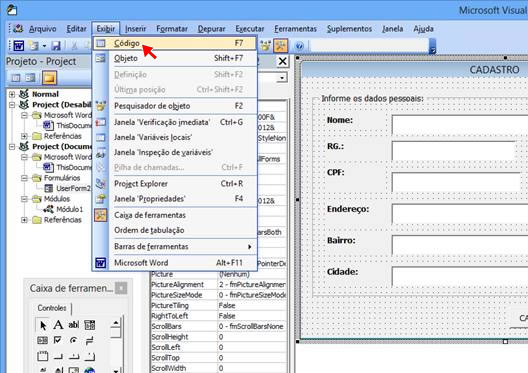Select the Label 'A' control tool

click(58, 325)
